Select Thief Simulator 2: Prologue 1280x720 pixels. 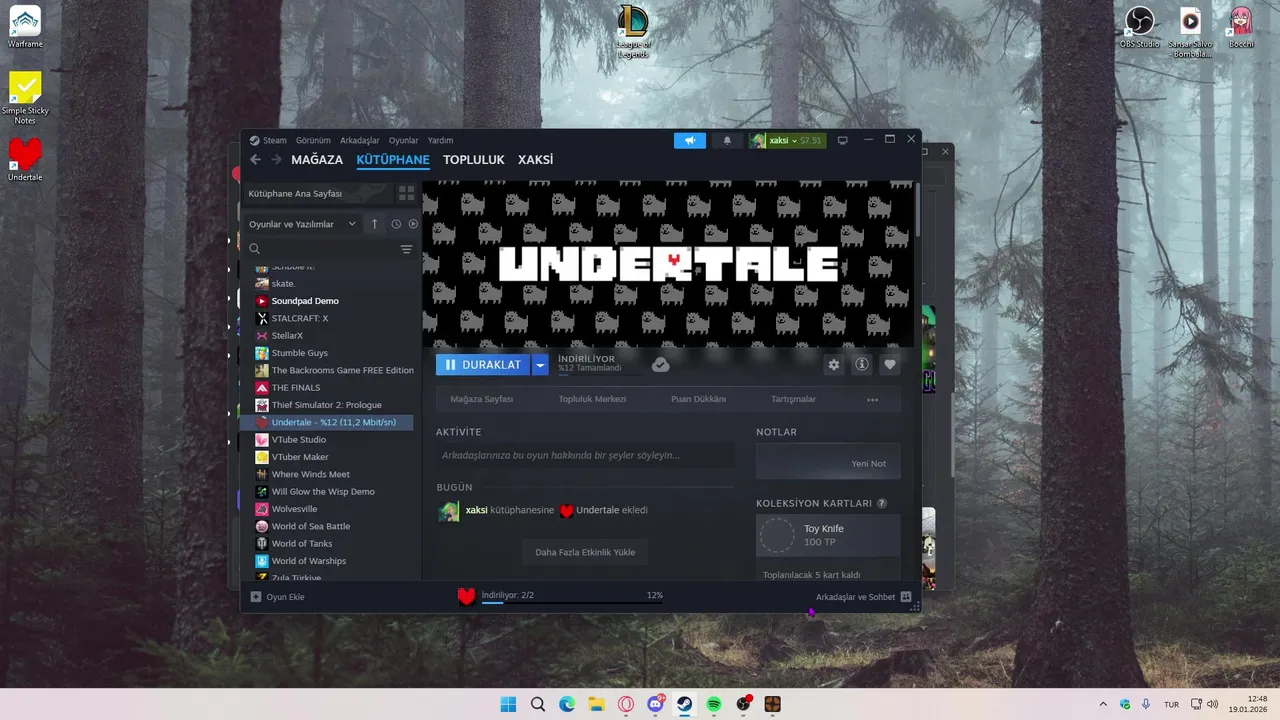click(327, 405)
